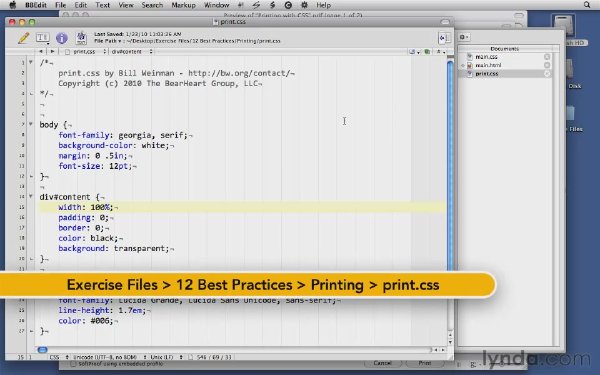Collapse the body rule fold triangle
The image size is (600, 375).
click(x=31, y=124)
